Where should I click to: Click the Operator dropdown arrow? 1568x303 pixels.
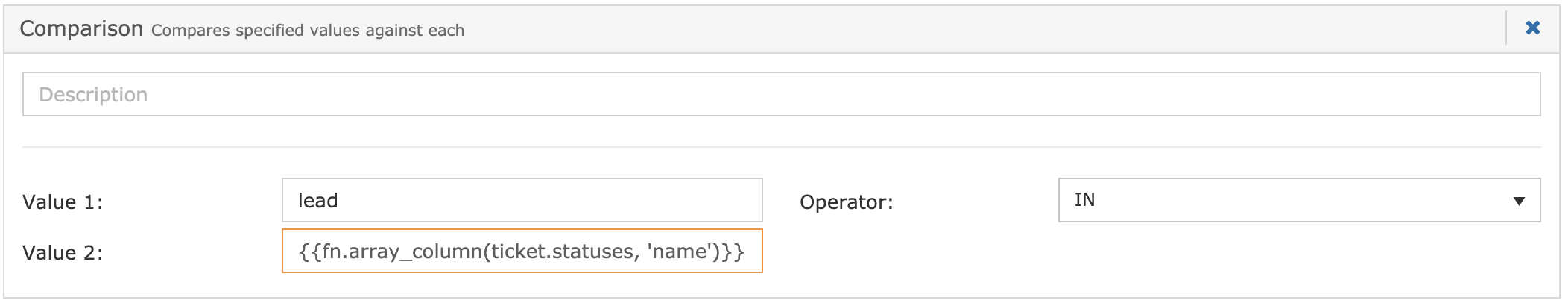(x=1518, y=201)
